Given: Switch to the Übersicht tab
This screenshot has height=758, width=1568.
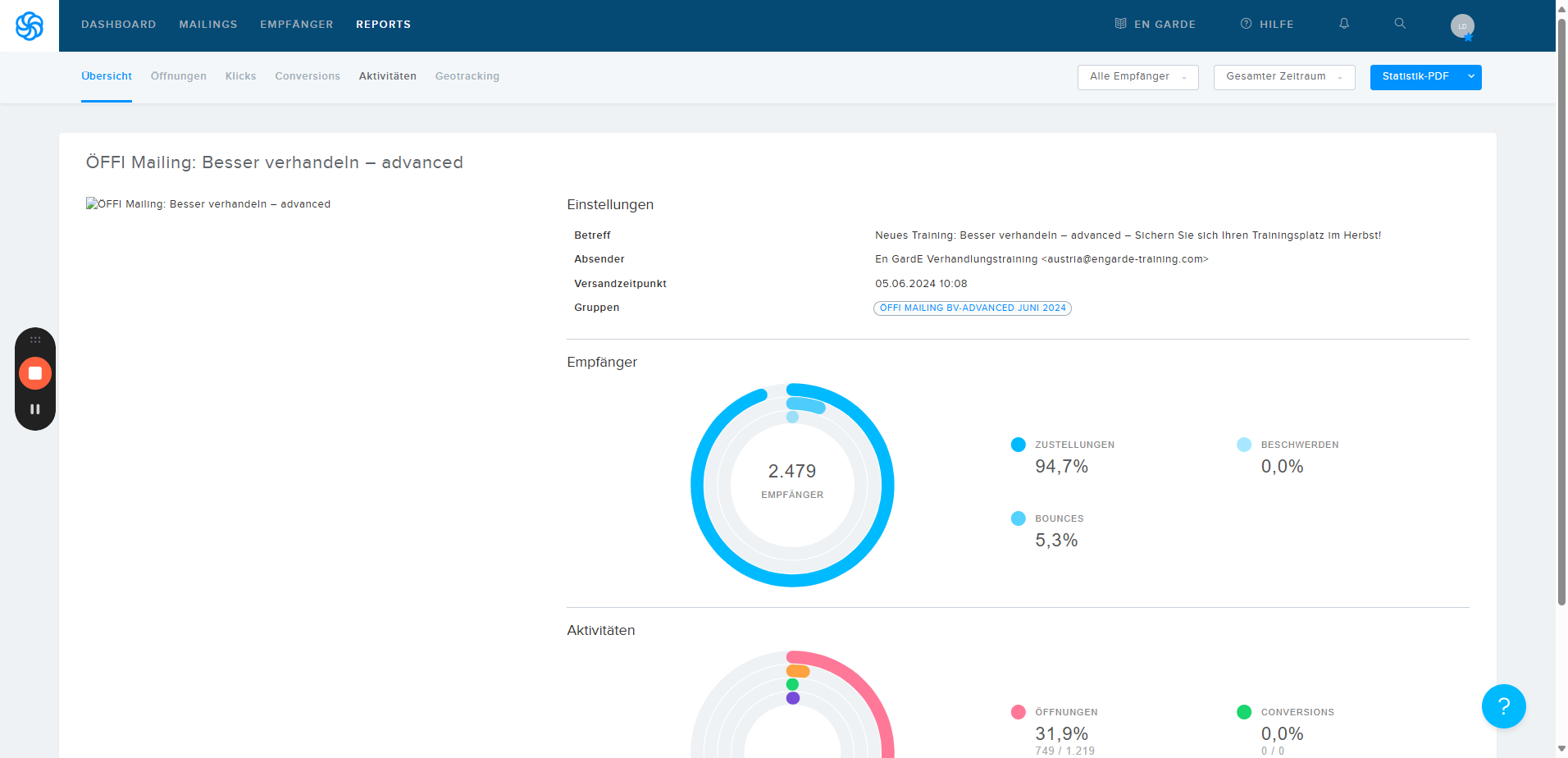Looking at the screenshot, I should (x=107, y=76).
